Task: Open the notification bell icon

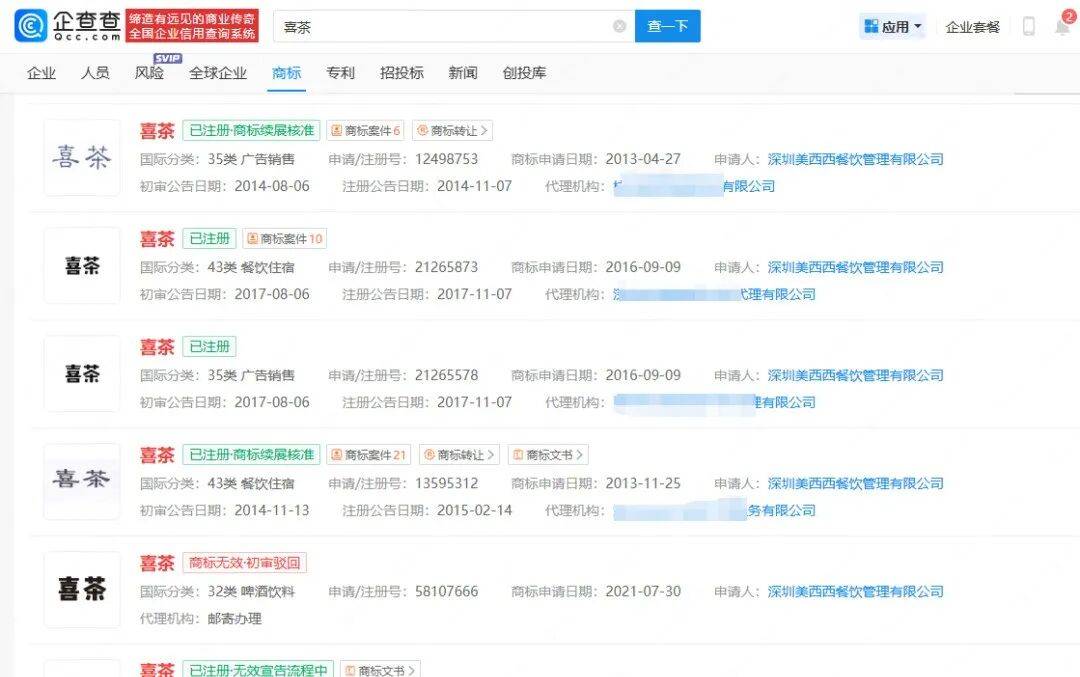Action: point(1062,27)
